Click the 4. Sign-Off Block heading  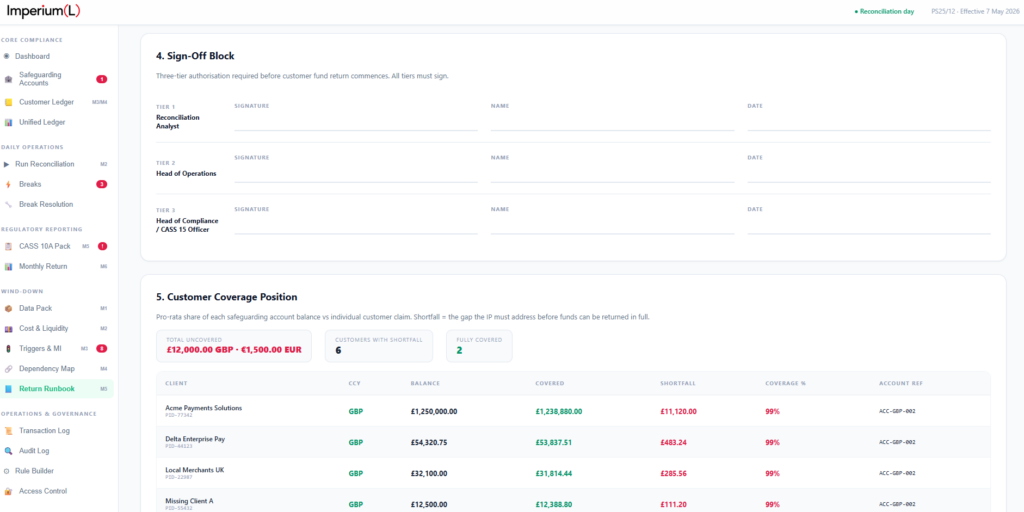coord(195,56)
